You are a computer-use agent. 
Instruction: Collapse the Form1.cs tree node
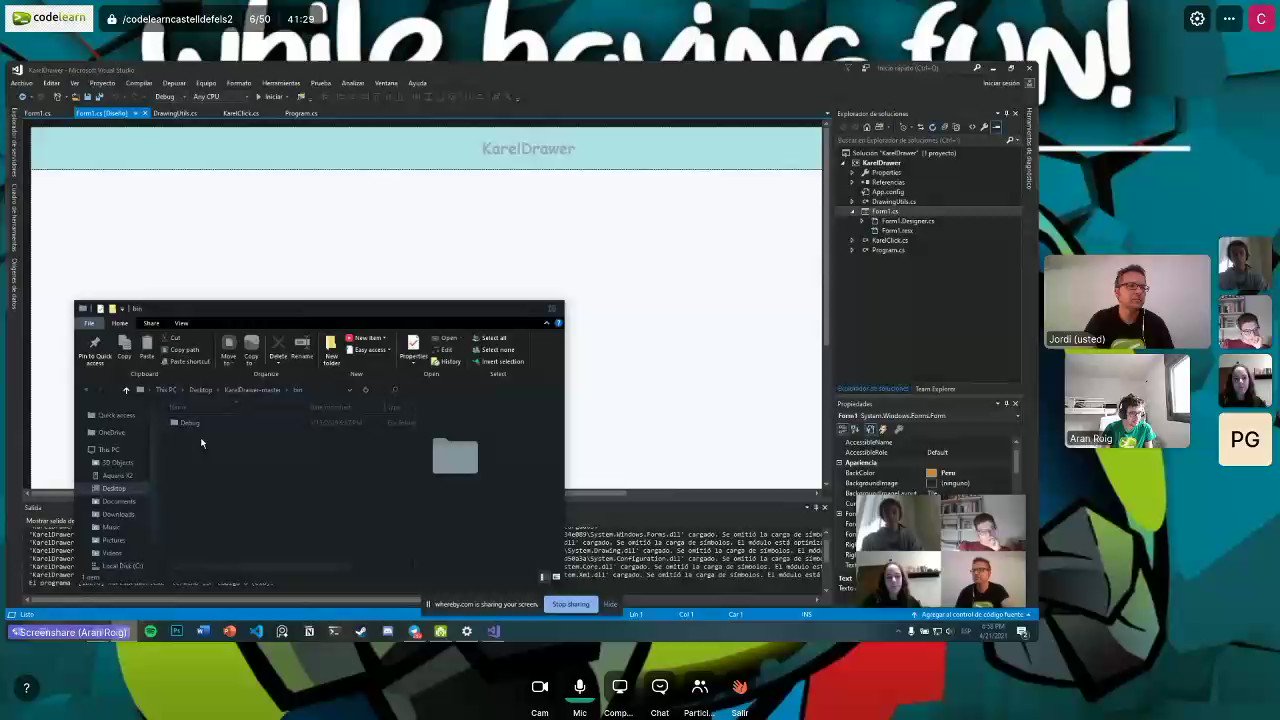pos(852,211)
